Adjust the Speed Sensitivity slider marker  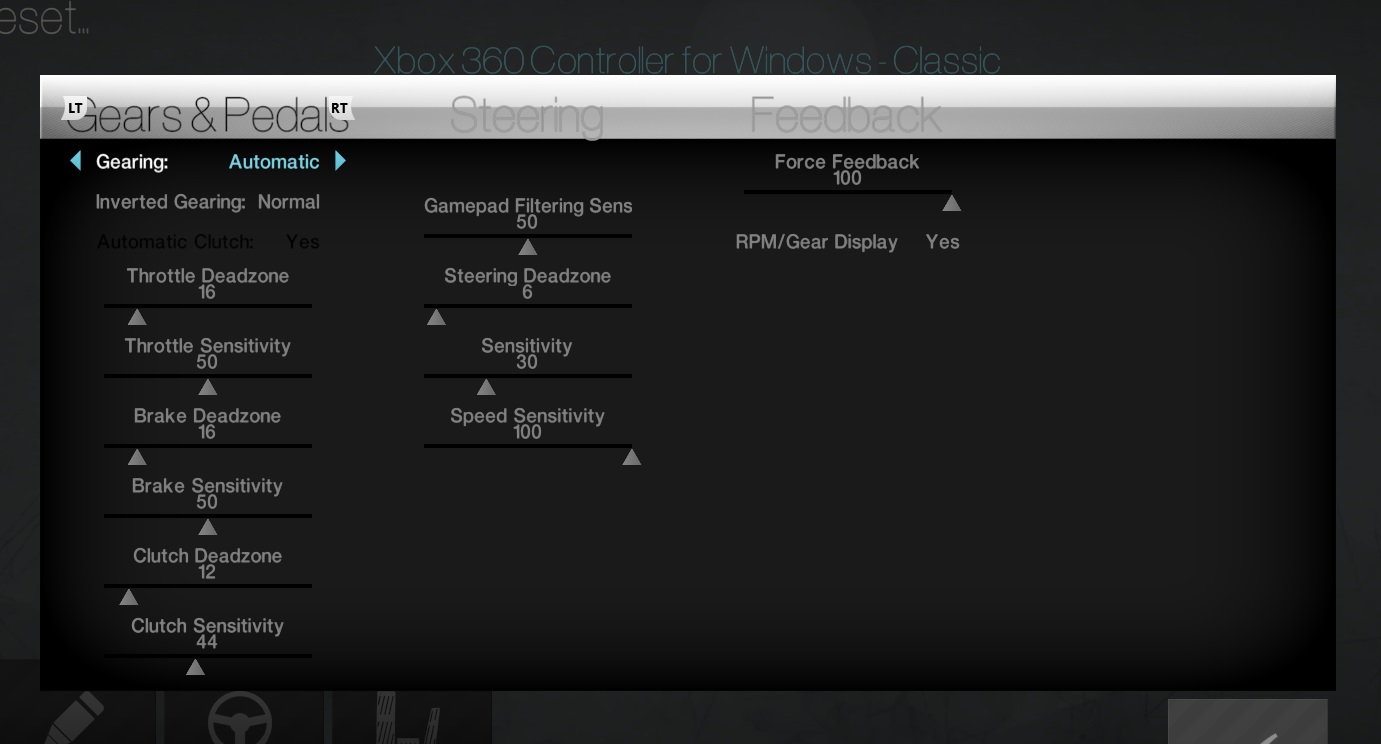click(631, 458)
